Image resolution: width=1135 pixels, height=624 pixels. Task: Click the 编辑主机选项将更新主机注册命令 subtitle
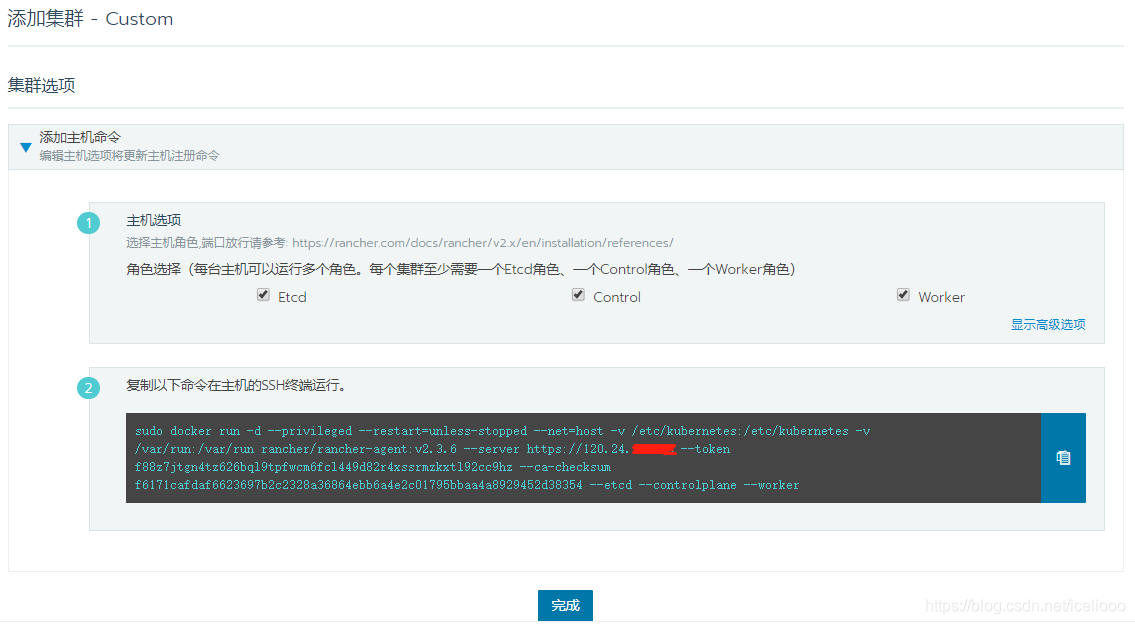(x=130, y=156)
